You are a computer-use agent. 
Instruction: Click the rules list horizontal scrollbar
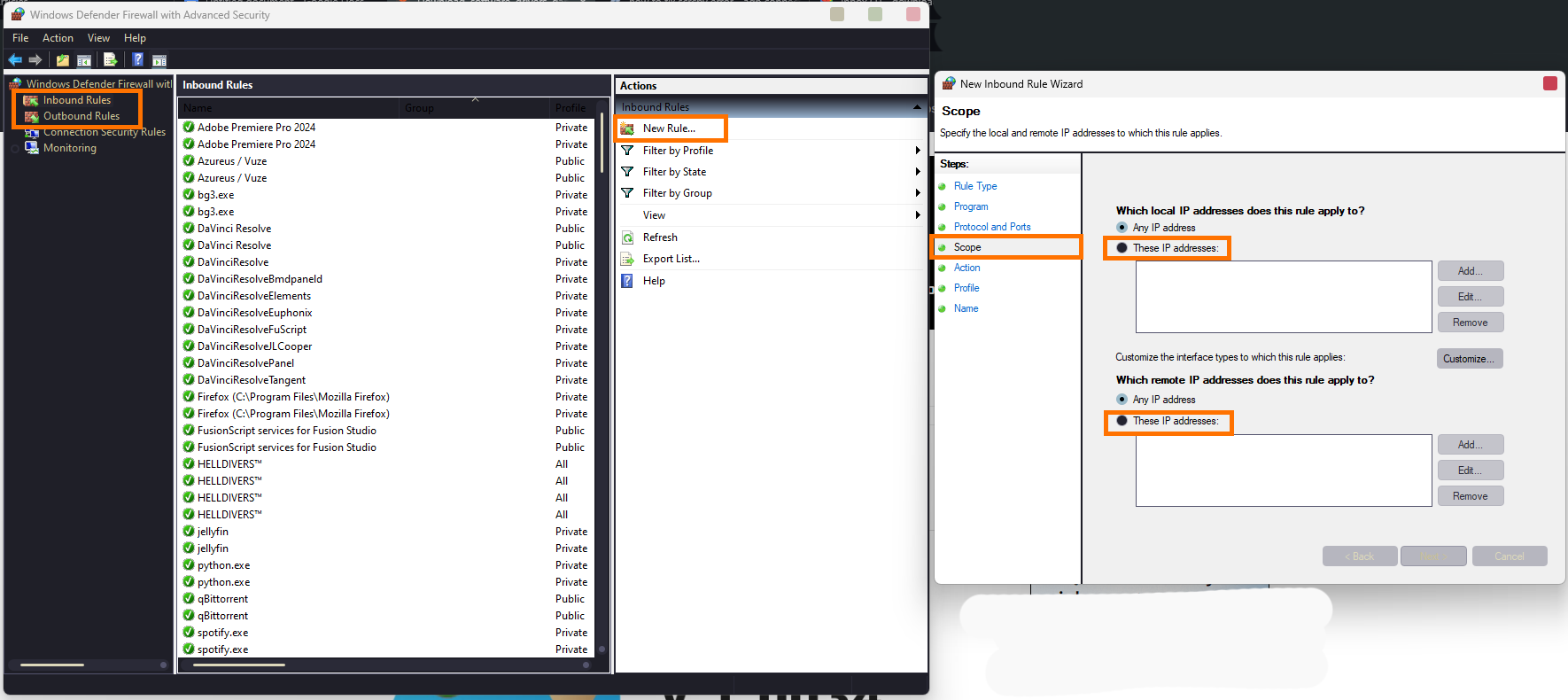point(239,665)
